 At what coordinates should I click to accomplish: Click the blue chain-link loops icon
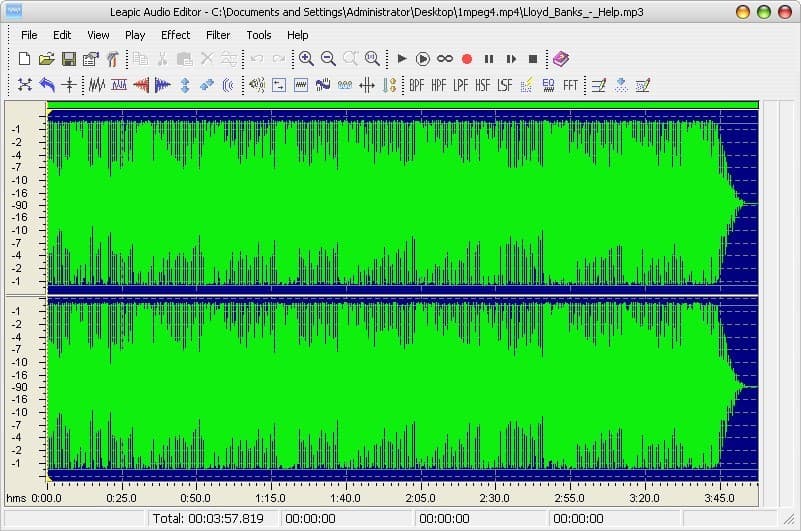pyautogui.click(x=345, y=85)
